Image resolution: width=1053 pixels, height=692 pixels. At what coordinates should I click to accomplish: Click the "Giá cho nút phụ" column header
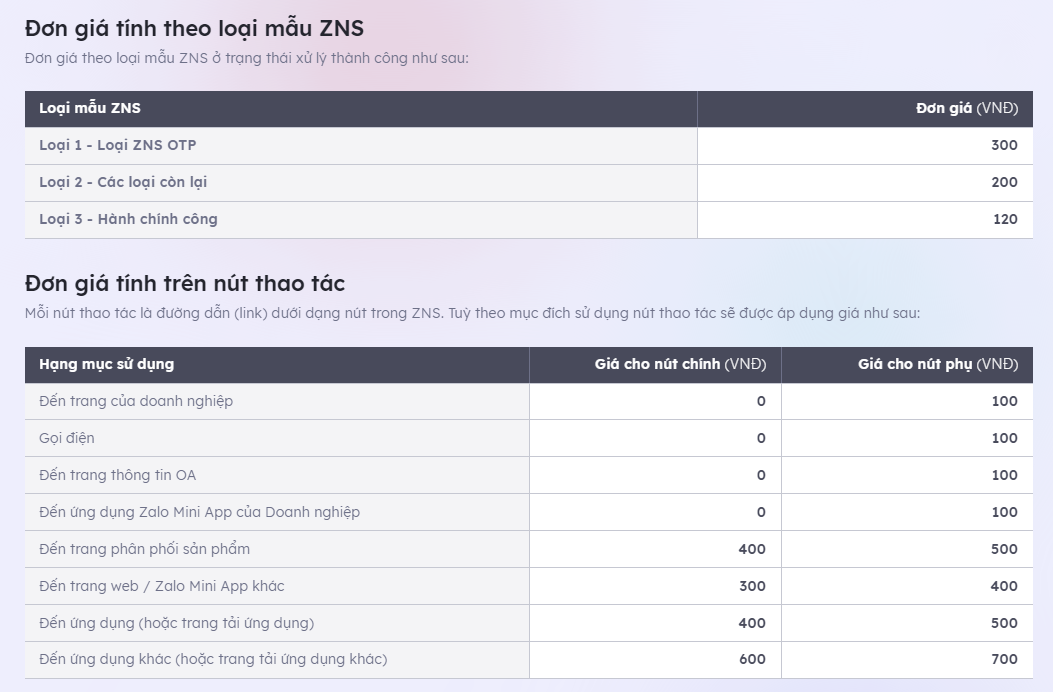click(x=937, y=364)
